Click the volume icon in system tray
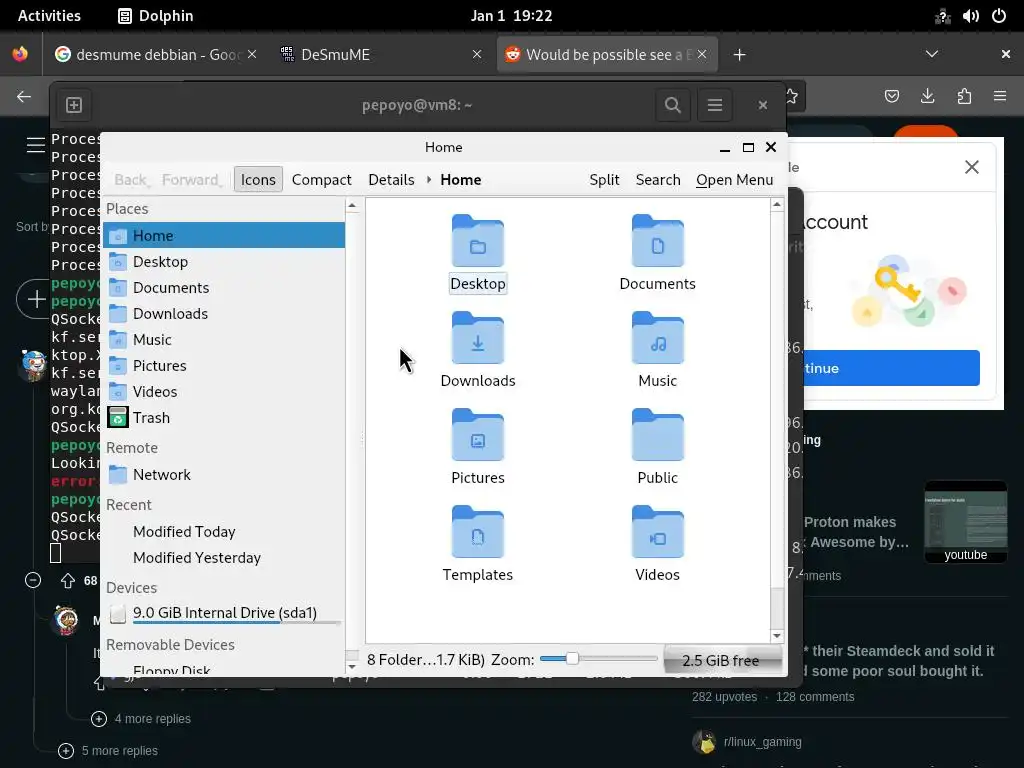Screen dimensions: 1024x768 (970, 16)
